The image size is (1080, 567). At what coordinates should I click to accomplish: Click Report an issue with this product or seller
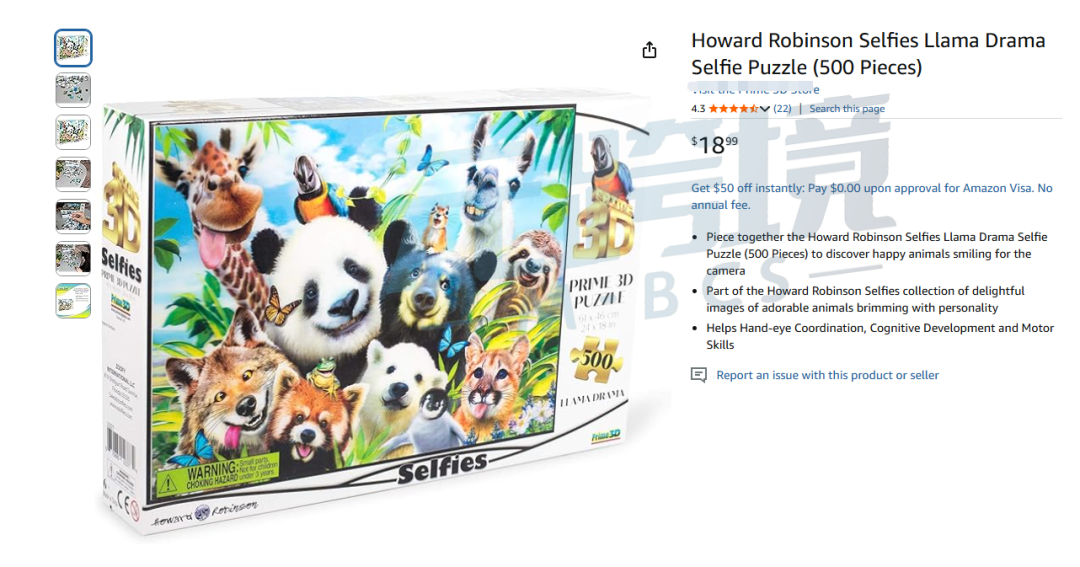click(827, 375)
